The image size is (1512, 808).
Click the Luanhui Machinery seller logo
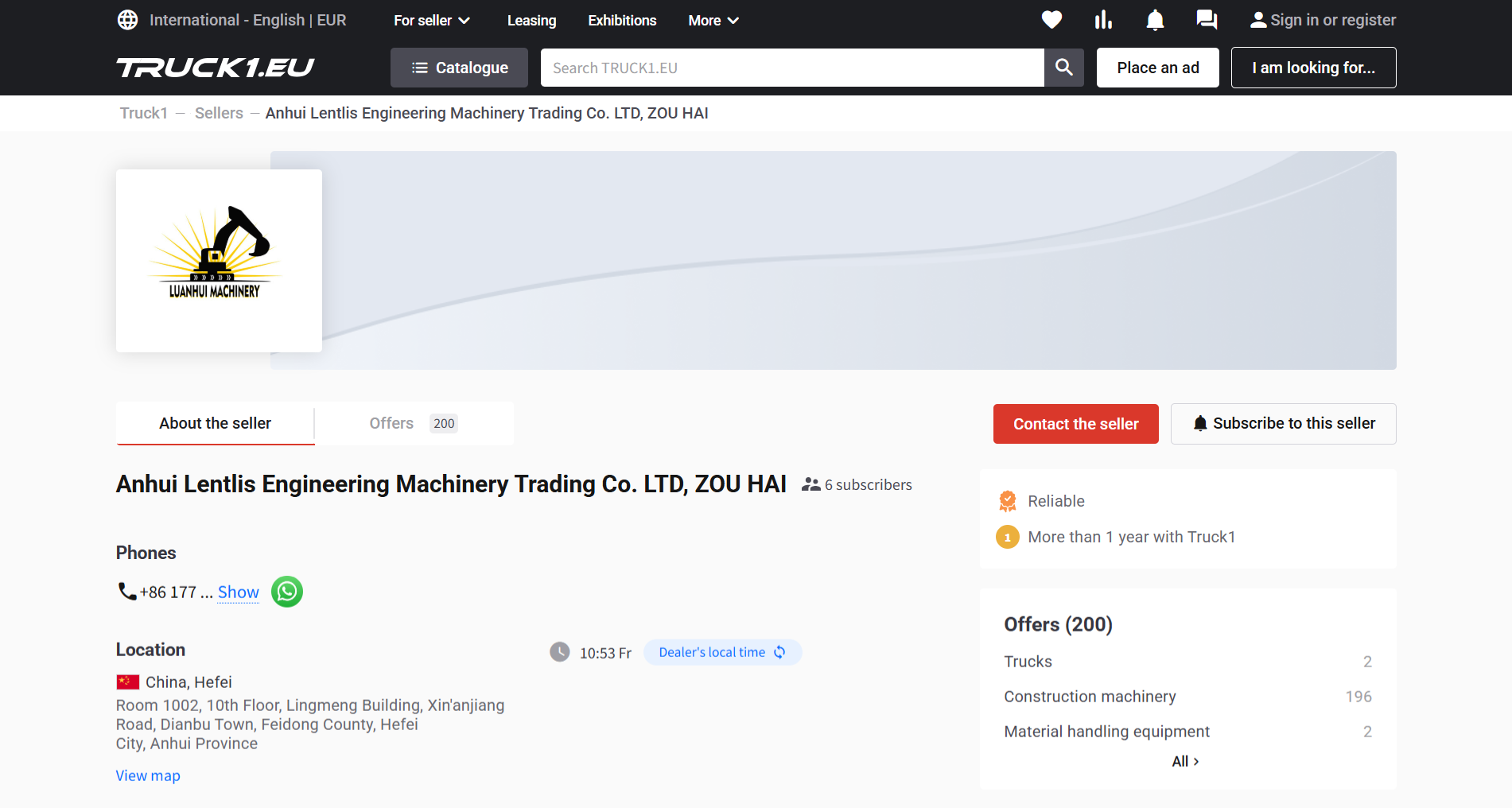pyautogui.click(x=219, y=261)
